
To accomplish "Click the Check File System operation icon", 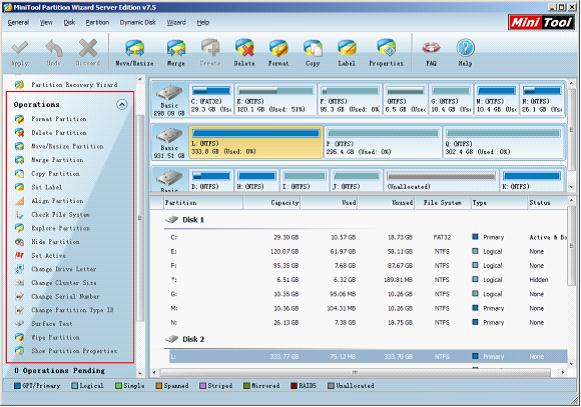I will pos(19,215).
